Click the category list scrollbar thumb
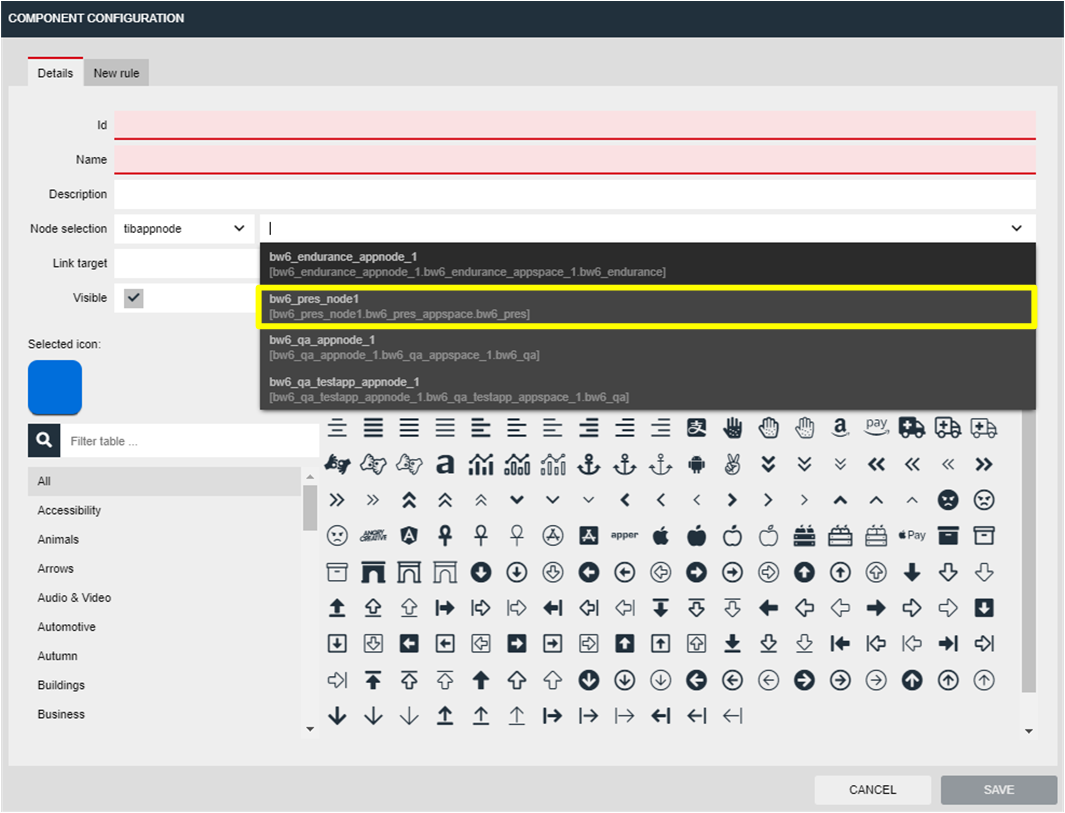The image size is (1065, 813). point(310,507)
